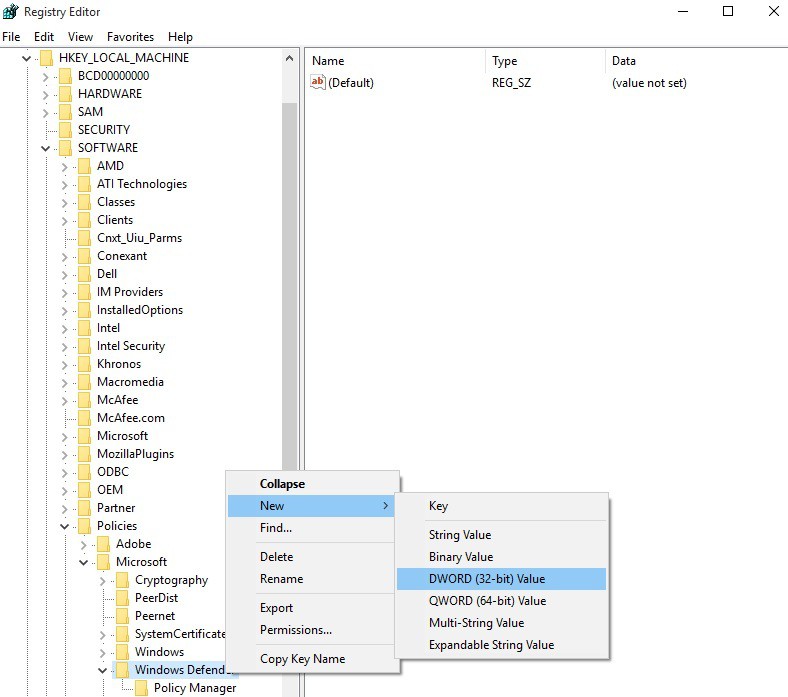Click the Intel Security folder icon
Image resolution: width=788 pixels, height=697 pixels.
pos(84,346)
